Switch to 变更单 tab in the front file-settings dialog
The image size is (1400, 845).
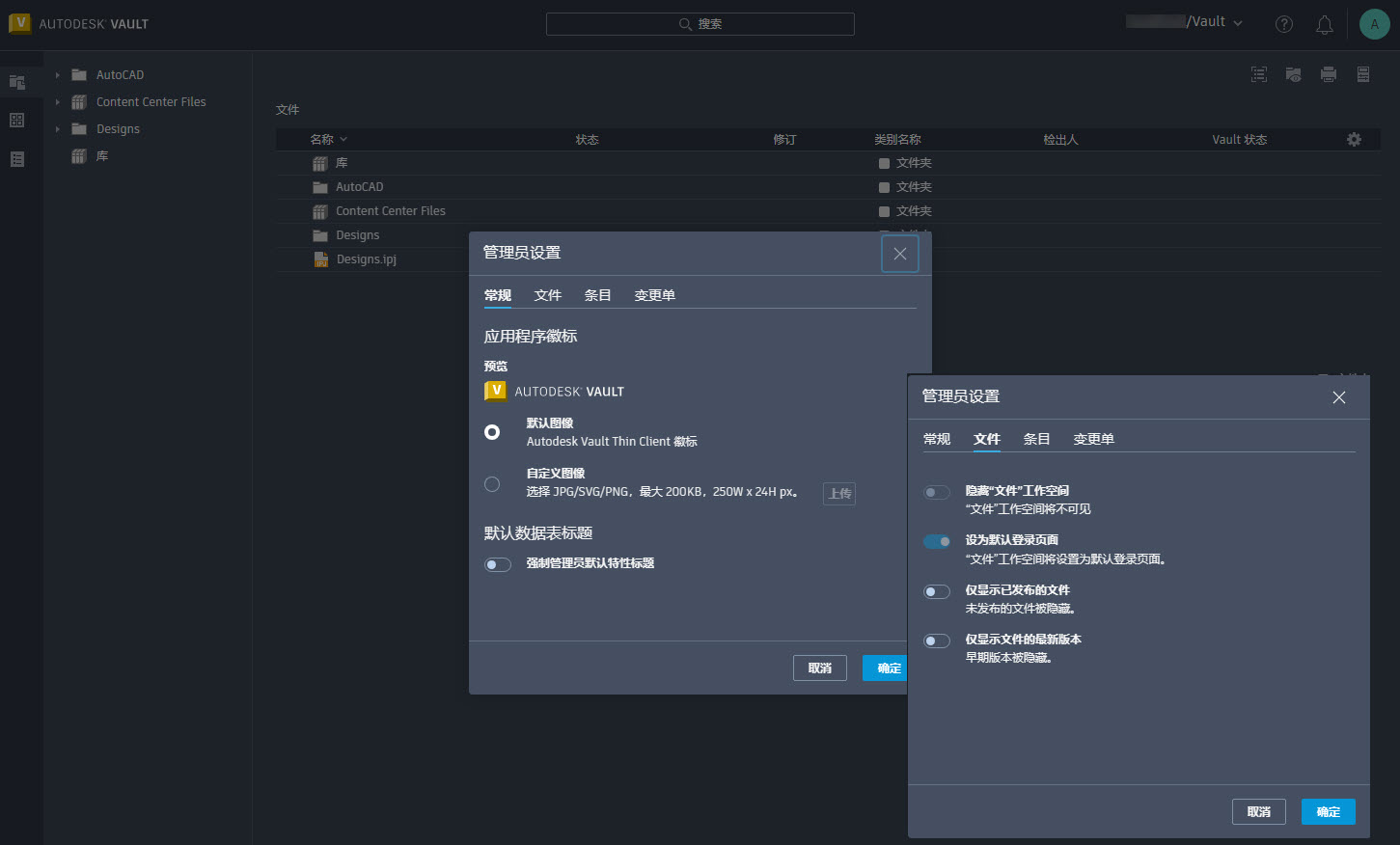click(1094, 439)
